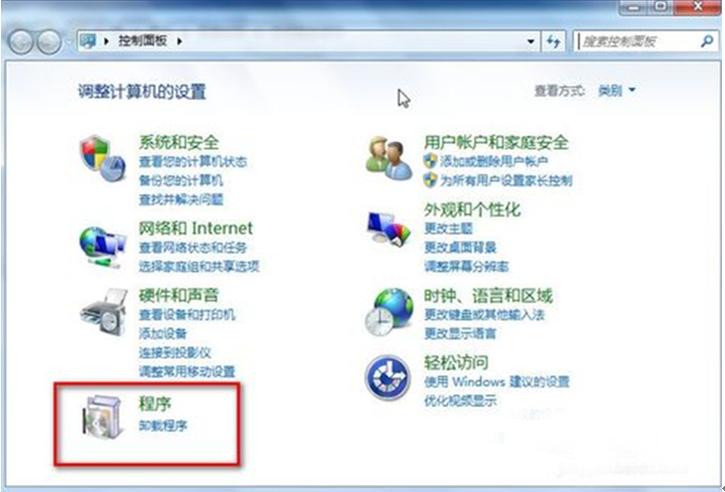Click the search magnifier icon
This screenshot has height=492, width=725.
(x=706, y=42)
